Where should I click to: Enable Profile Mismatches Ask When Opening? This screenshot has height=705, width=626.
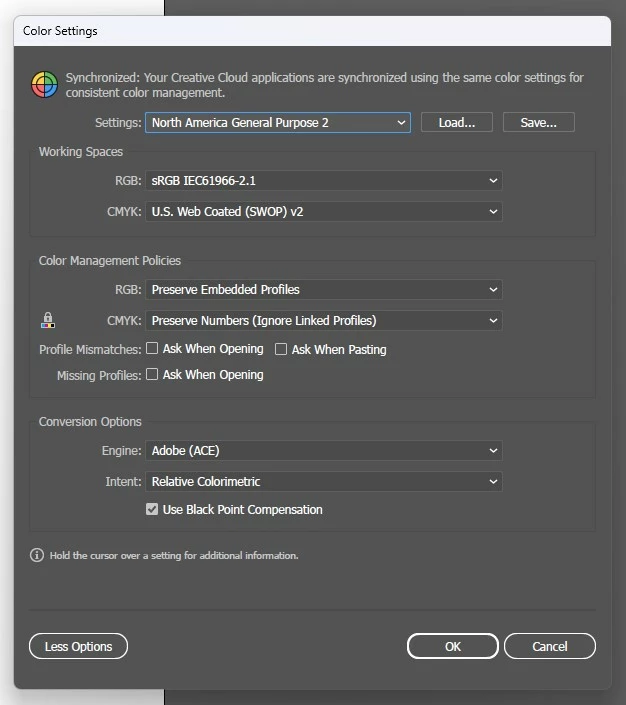click(x=152, y=348)
